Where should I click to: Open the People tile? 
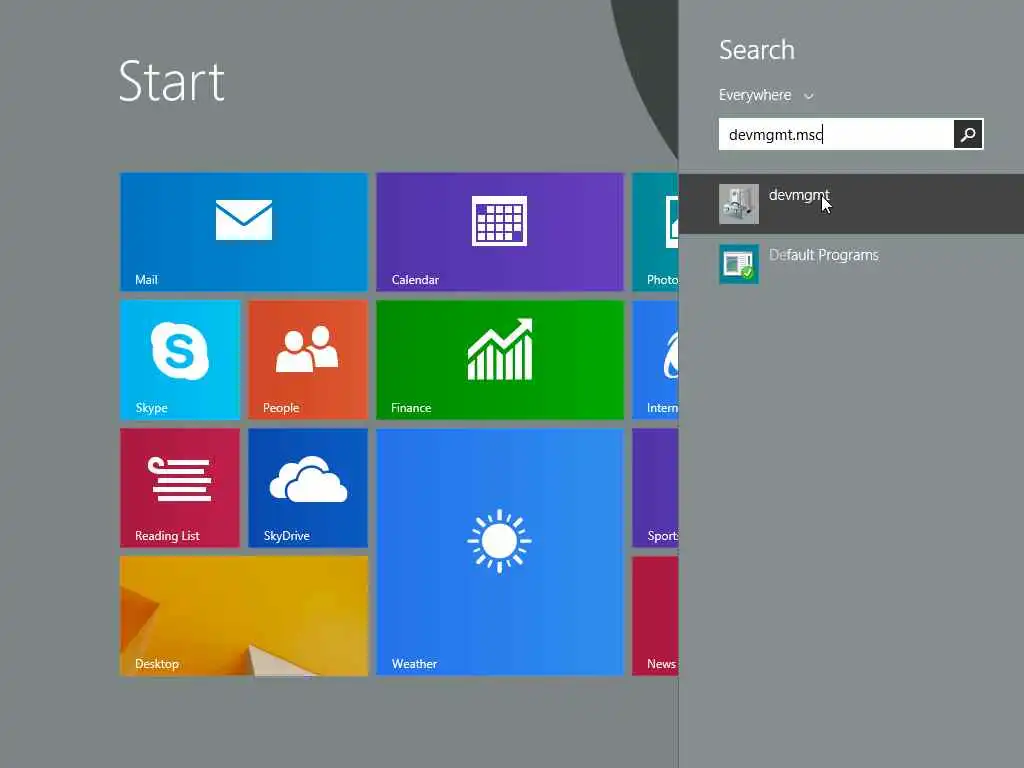pyautogui.click(x=308, y=360)
